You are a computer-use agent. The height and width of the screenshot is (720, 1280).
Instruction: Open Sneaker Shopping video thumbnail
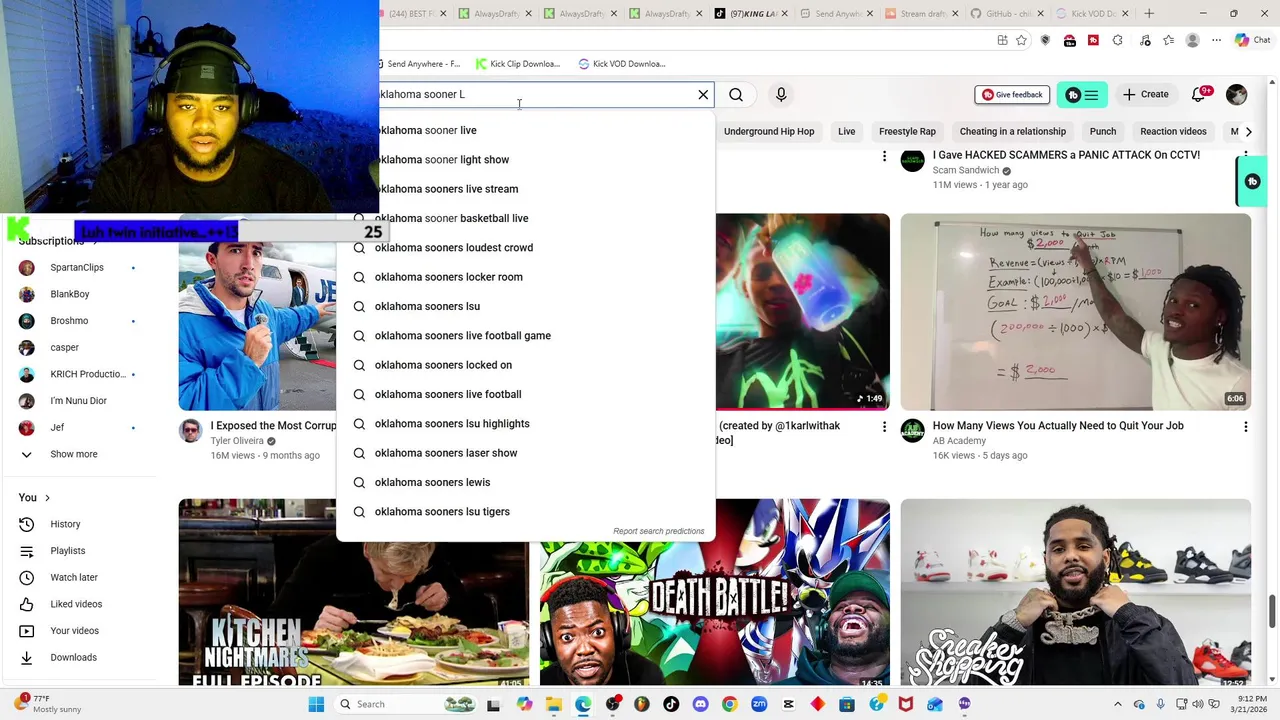point(1075,592)
